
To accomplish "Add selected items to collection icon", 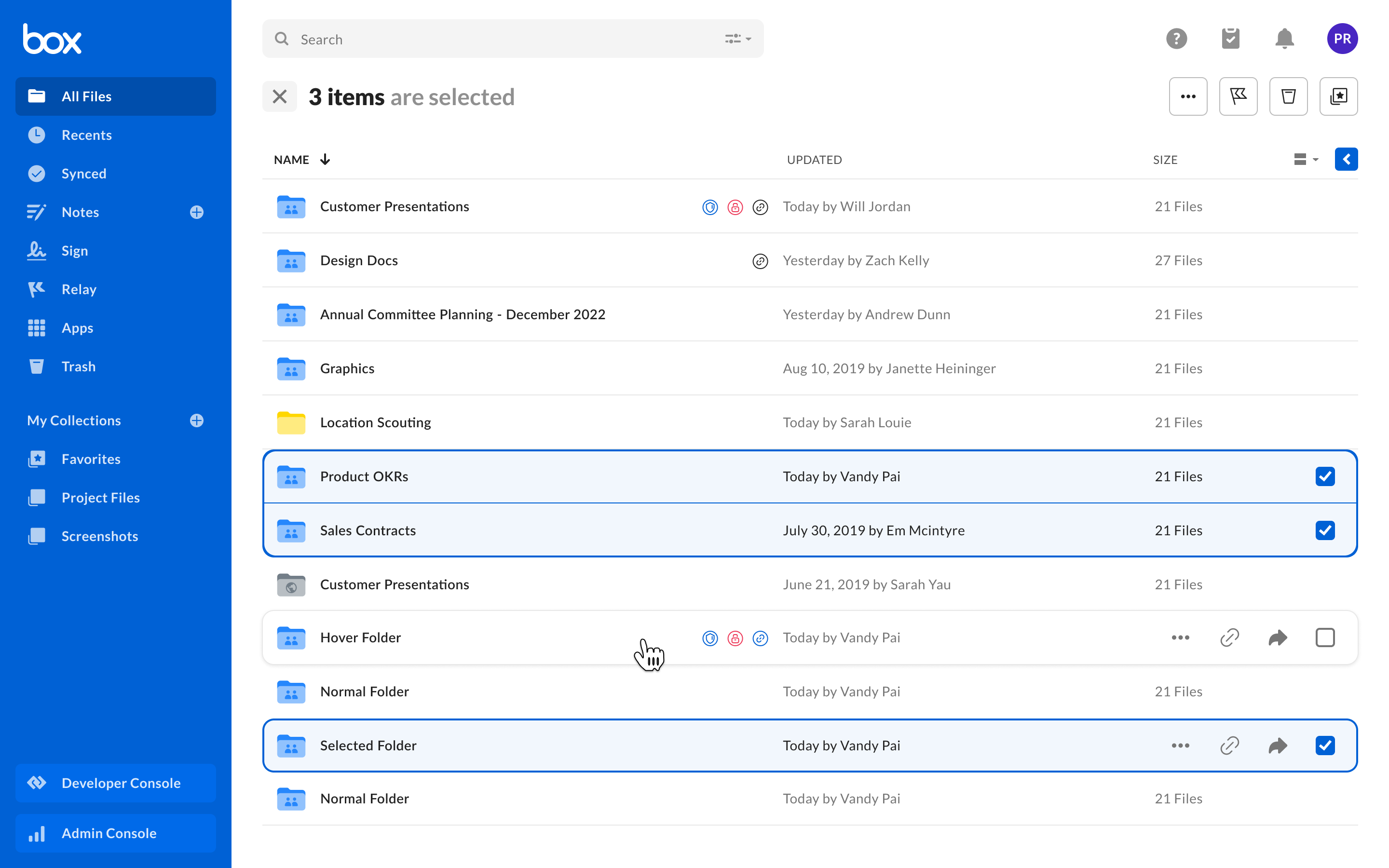I will click(x=1338, y=96).
